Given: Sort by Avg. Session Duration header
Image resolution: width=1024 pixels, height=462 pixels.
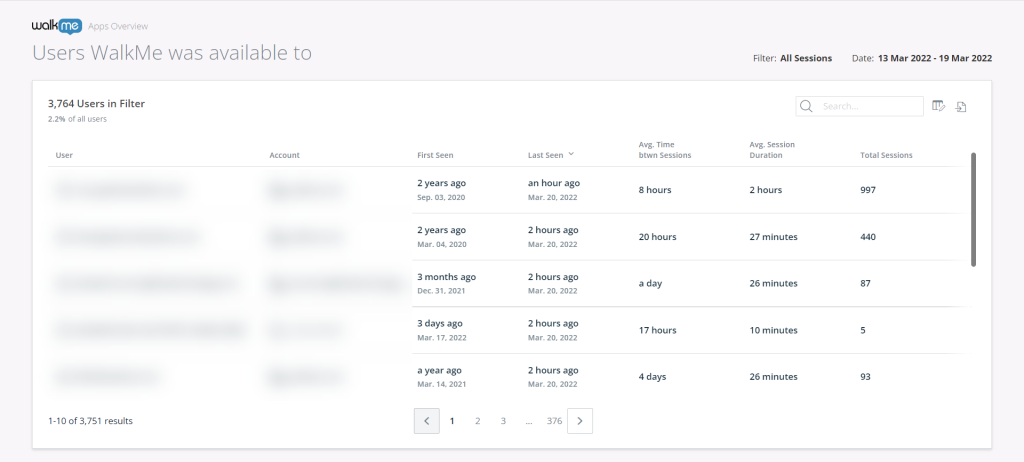Looking at the screenshot, I should tap(772, 150).
